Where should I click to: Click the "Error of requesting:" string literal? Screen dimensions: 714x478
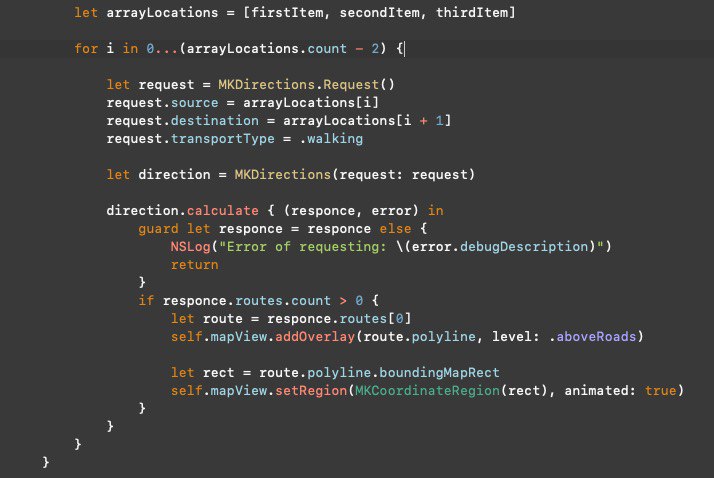[x=303, y=247]
